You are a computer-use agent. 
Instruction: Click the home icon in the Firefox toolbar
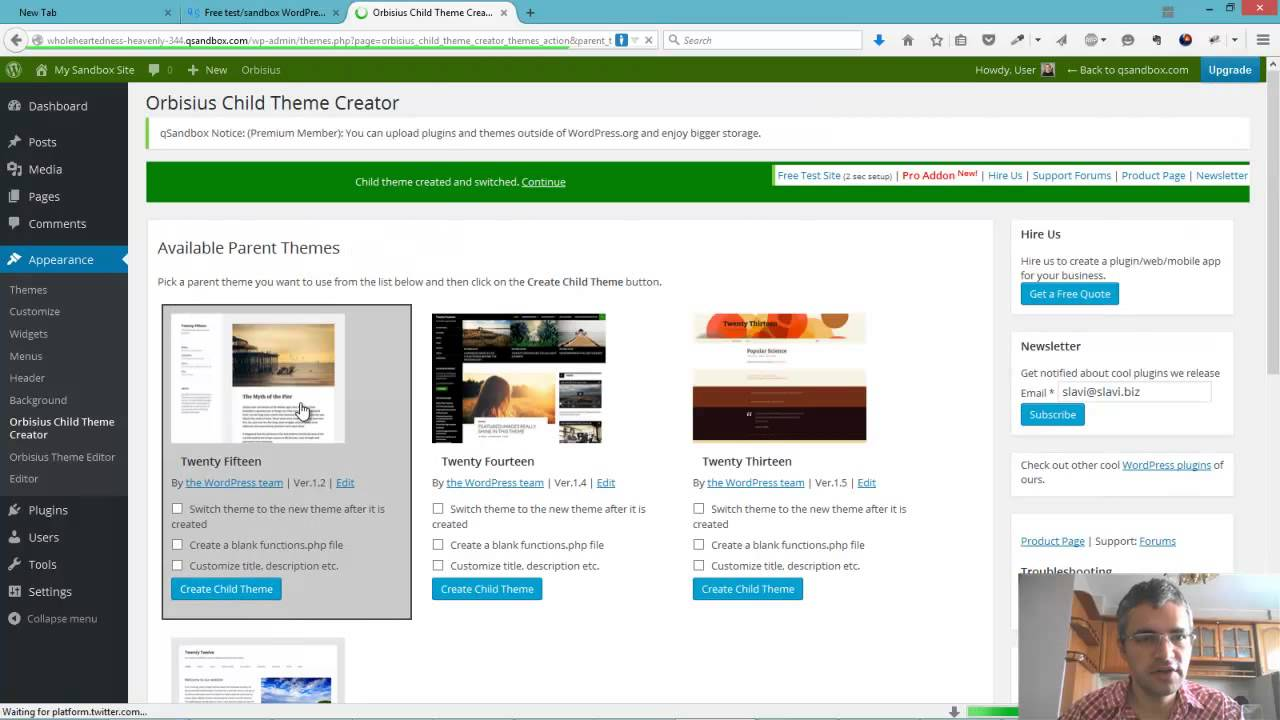click(907, 40)
